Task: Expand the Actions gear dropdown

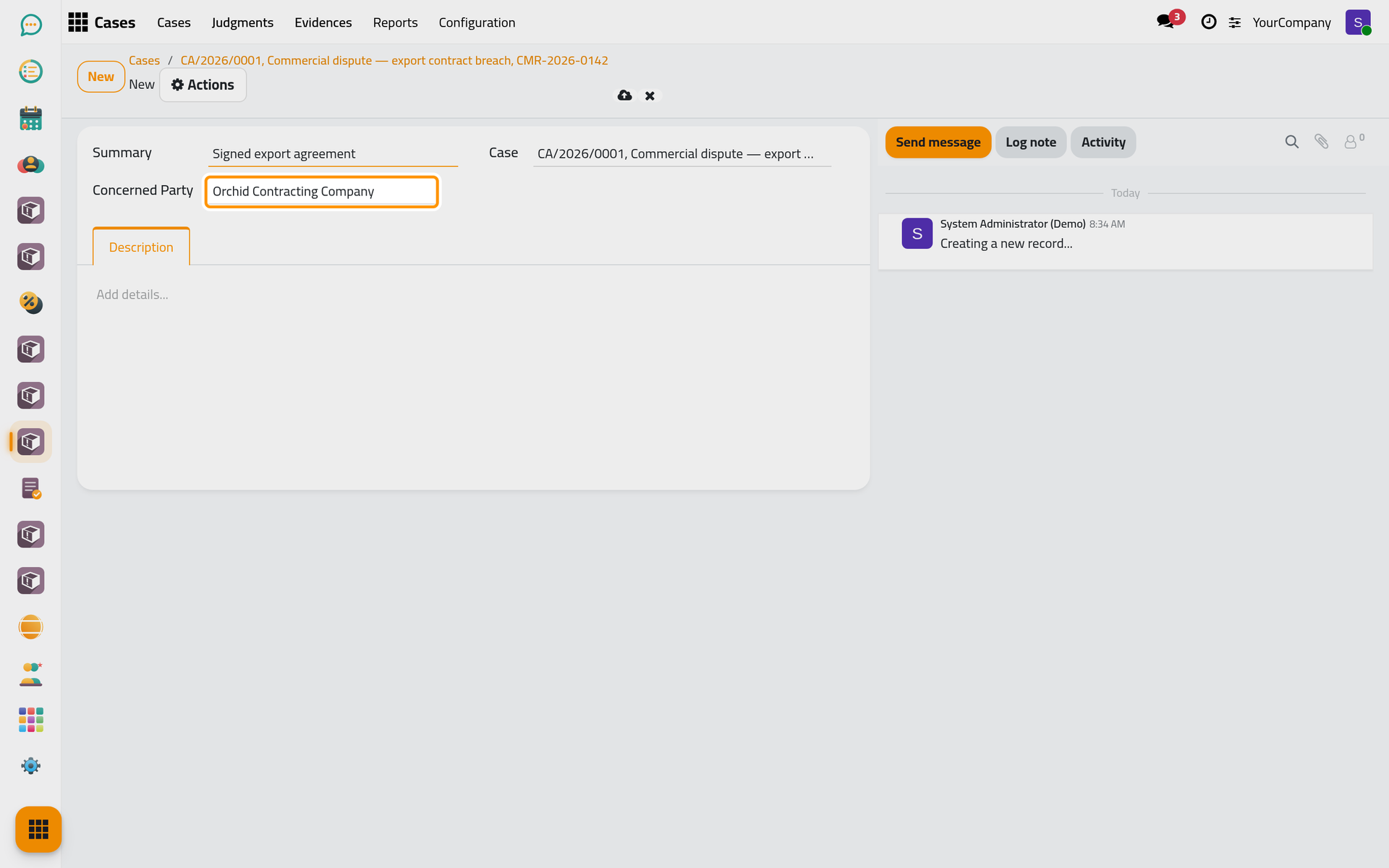Action: click(x=203, y=85)
